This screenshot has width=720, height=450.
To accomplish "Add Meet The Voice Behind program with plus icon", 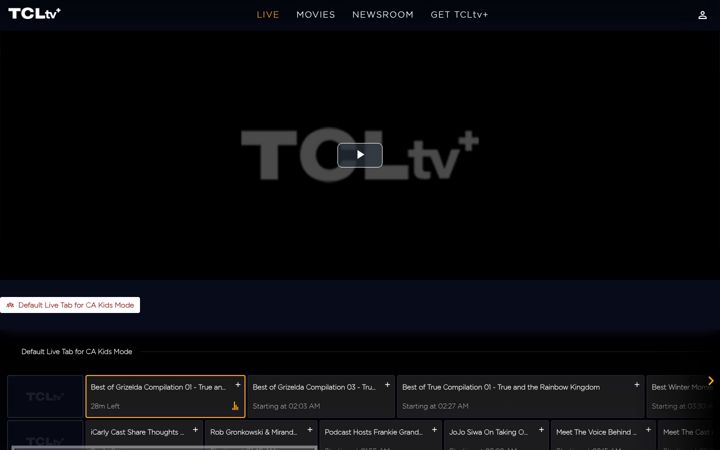I will click(x=648, y=430).
